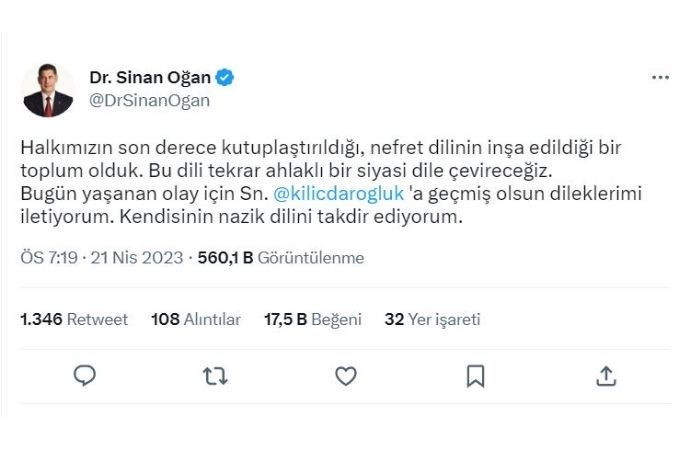690x450 pixels.
Task: Click the Dr. Sinan Oğan display name
Action: tap(151, 78)
